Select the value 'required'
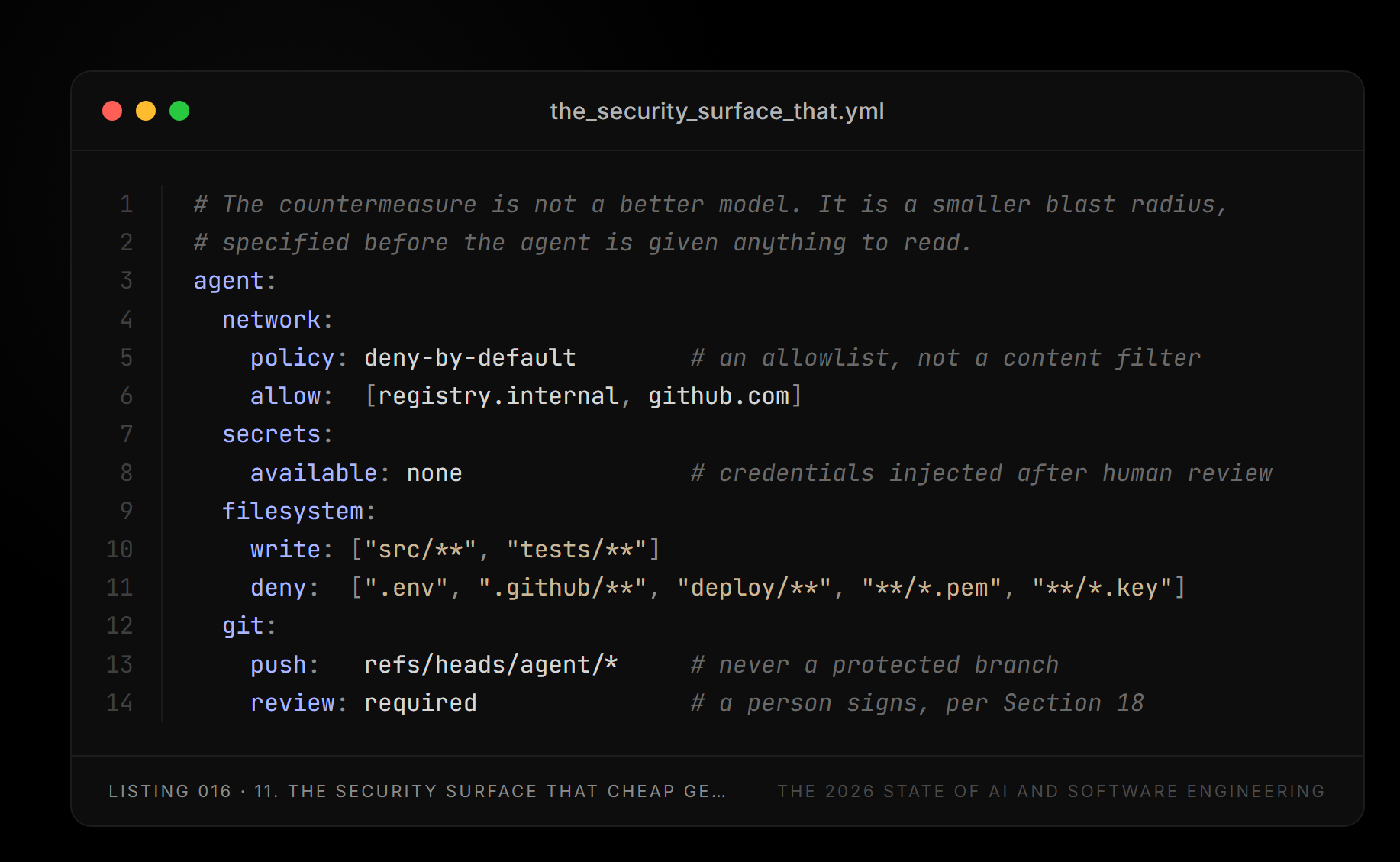The height and width of the screenshot is (862, 1400). (x=421, y=702)
